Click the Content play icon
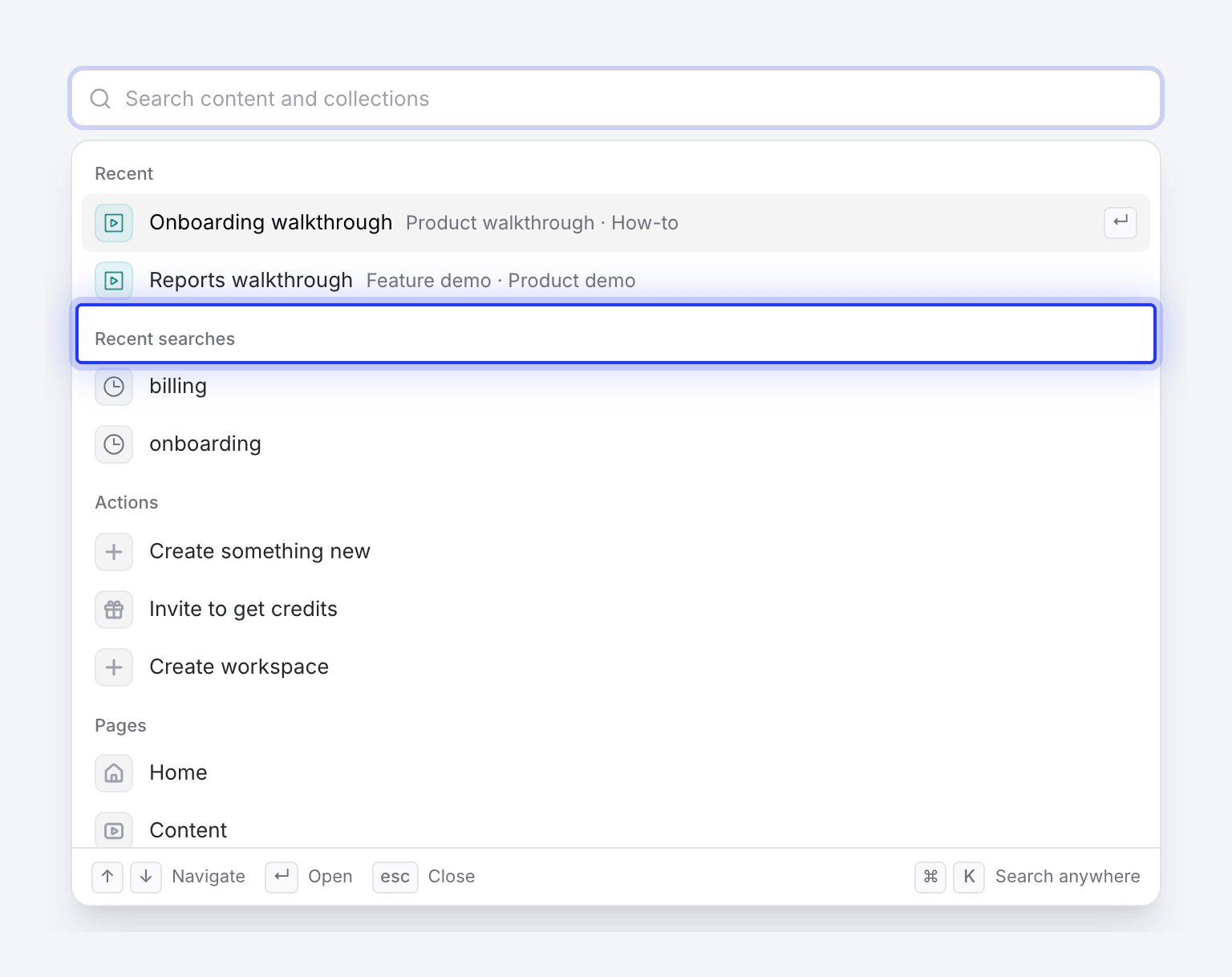Viewport: 1232px width, 977px height. 114,830
